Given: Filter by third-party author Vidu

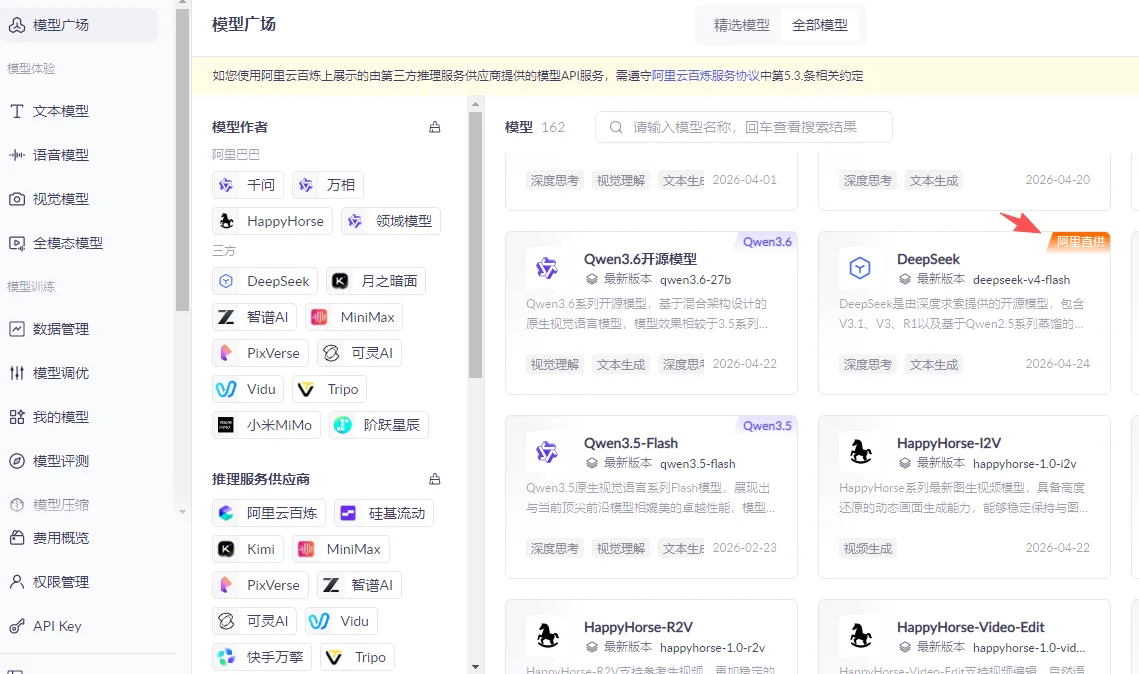Looking at the screenshot, I should (248, 389).
